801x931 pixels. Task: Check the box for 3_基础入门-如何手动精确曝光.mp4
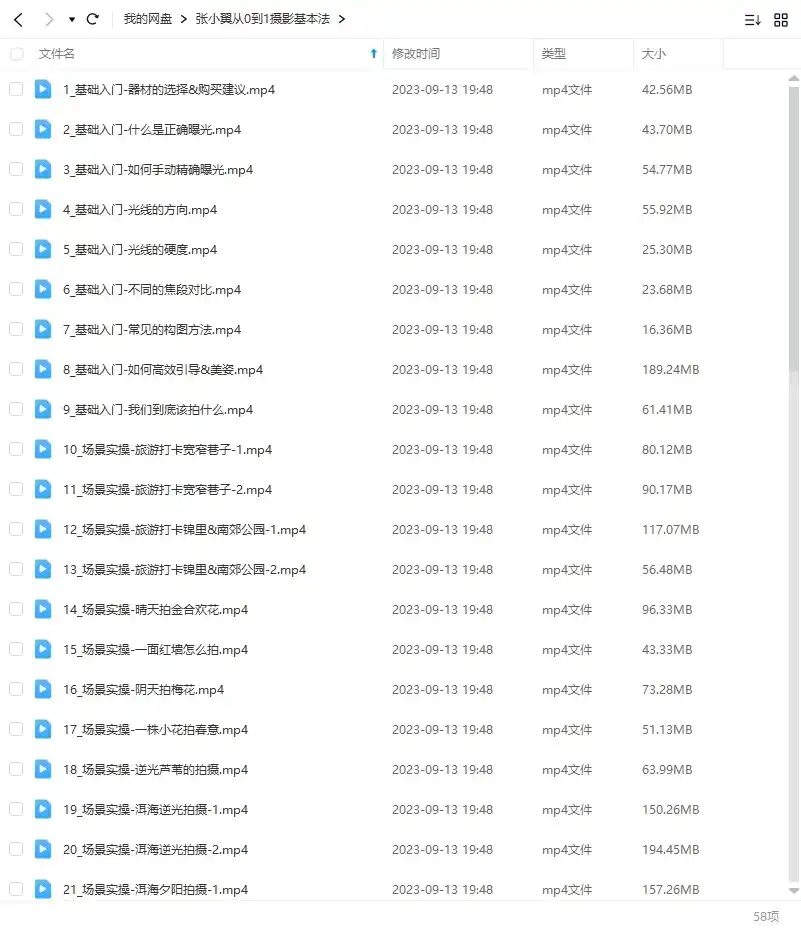[16, 169]
